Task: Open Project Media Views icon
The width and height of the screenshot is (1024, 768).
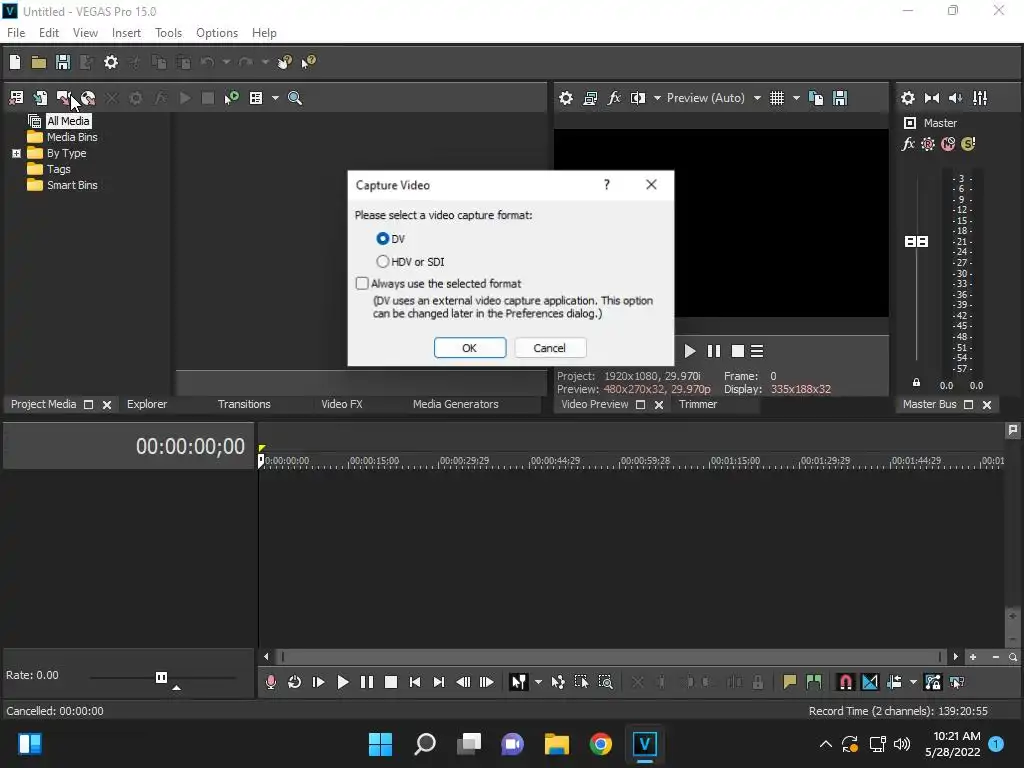Action: pyautogui.click(x=256, y=98)
